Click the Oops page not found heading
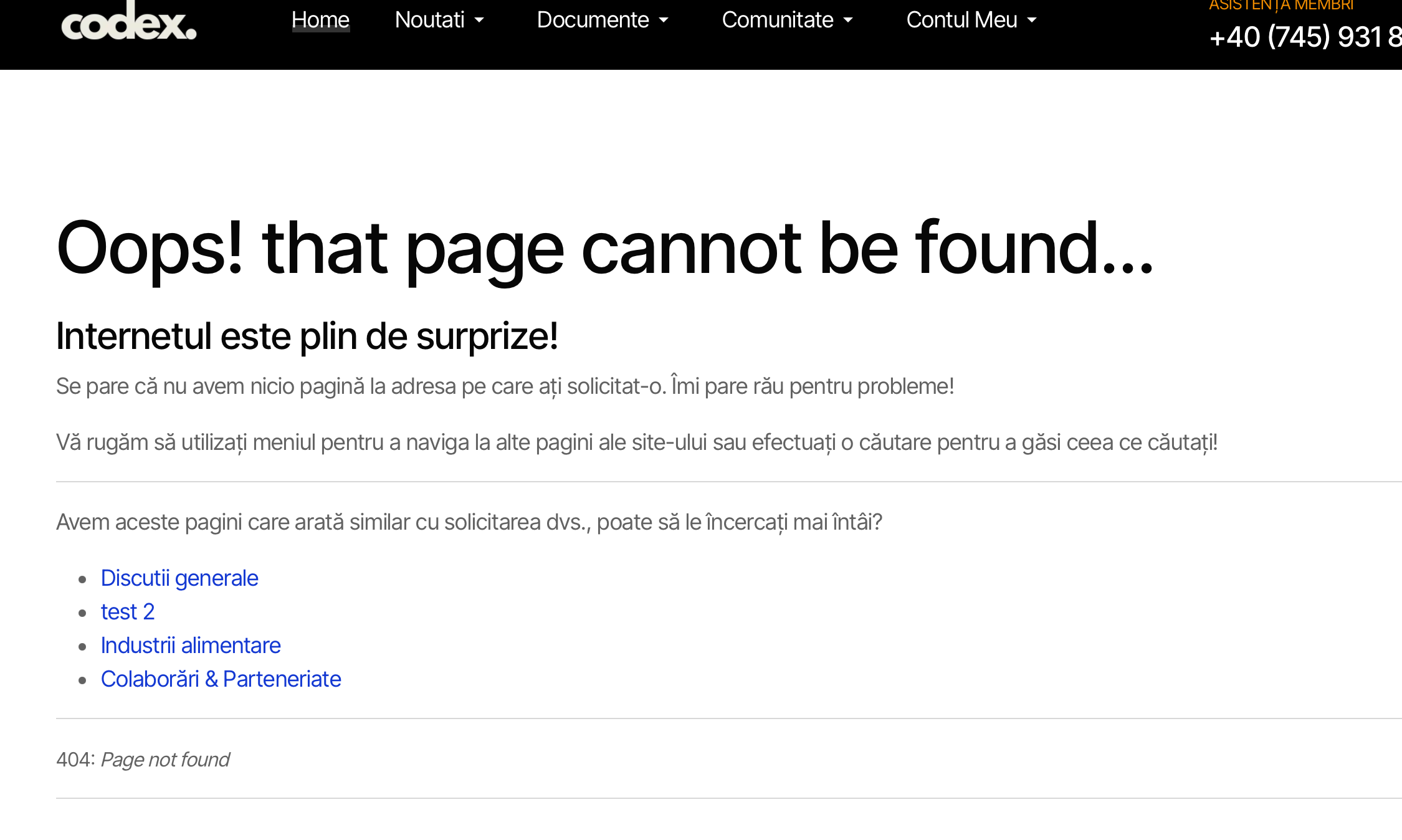The width and height of the screenshot is (1402, 840). click(604, 248)
